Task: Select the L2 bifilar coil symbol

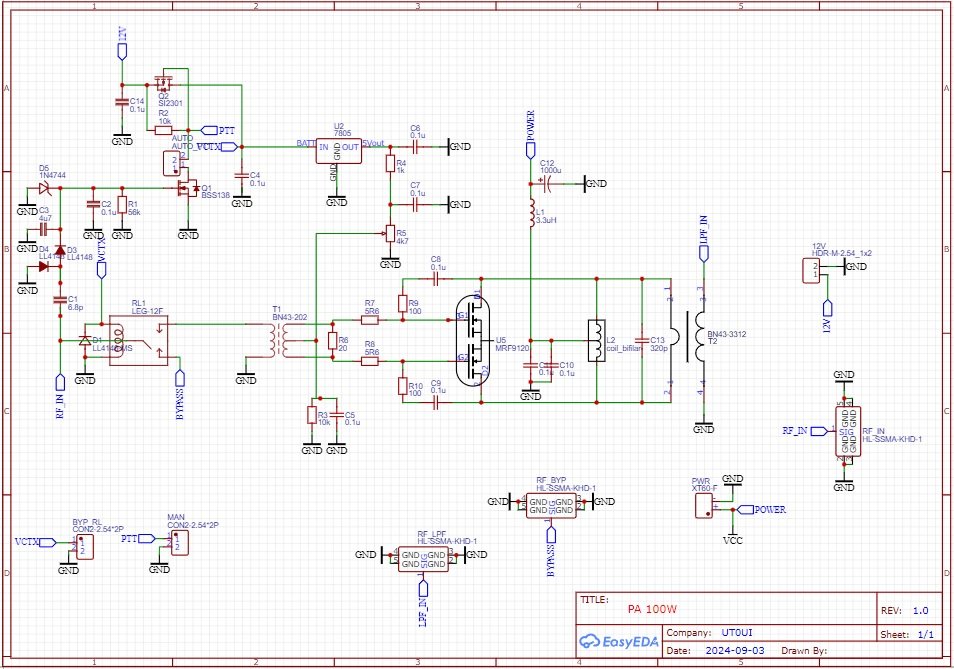Action: click(596, 340)
